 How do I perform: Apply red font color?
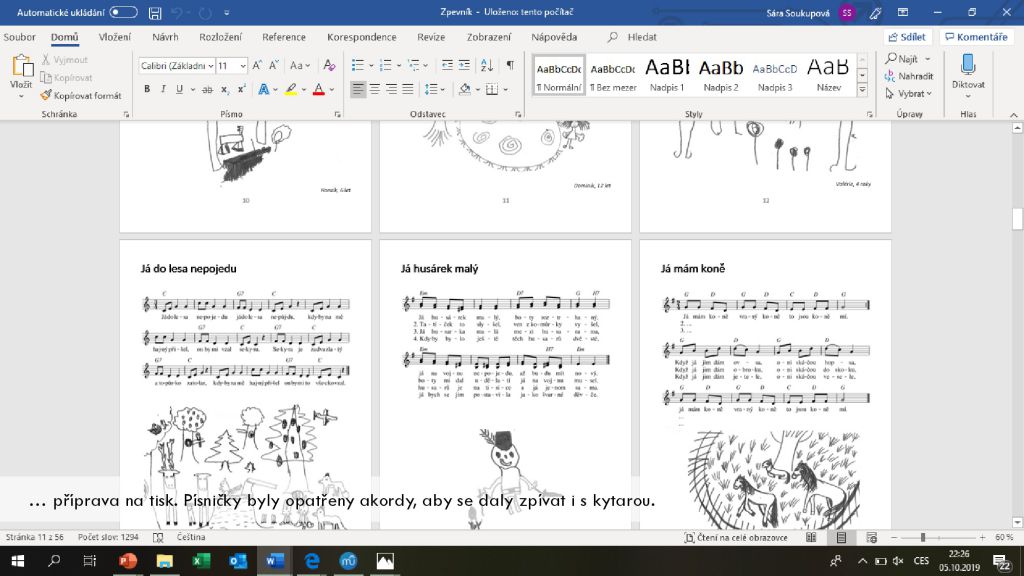pos(319,89)
